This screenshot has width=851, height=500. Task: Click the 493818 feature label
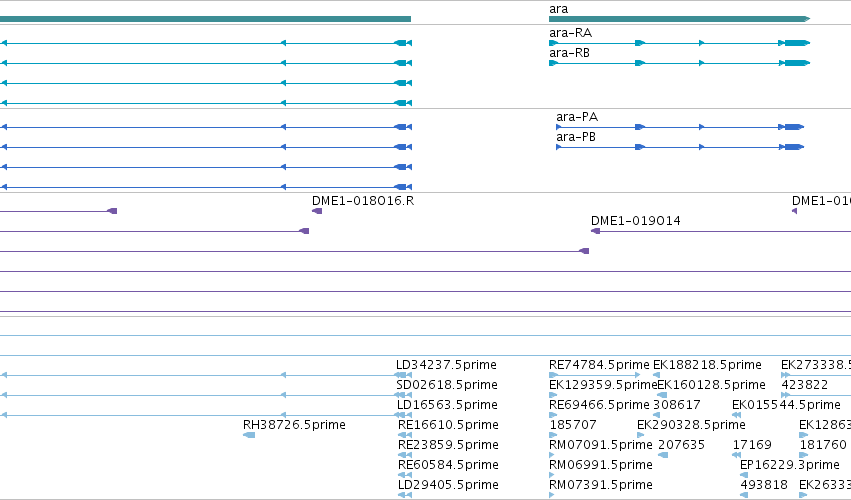tap(764, 485)
